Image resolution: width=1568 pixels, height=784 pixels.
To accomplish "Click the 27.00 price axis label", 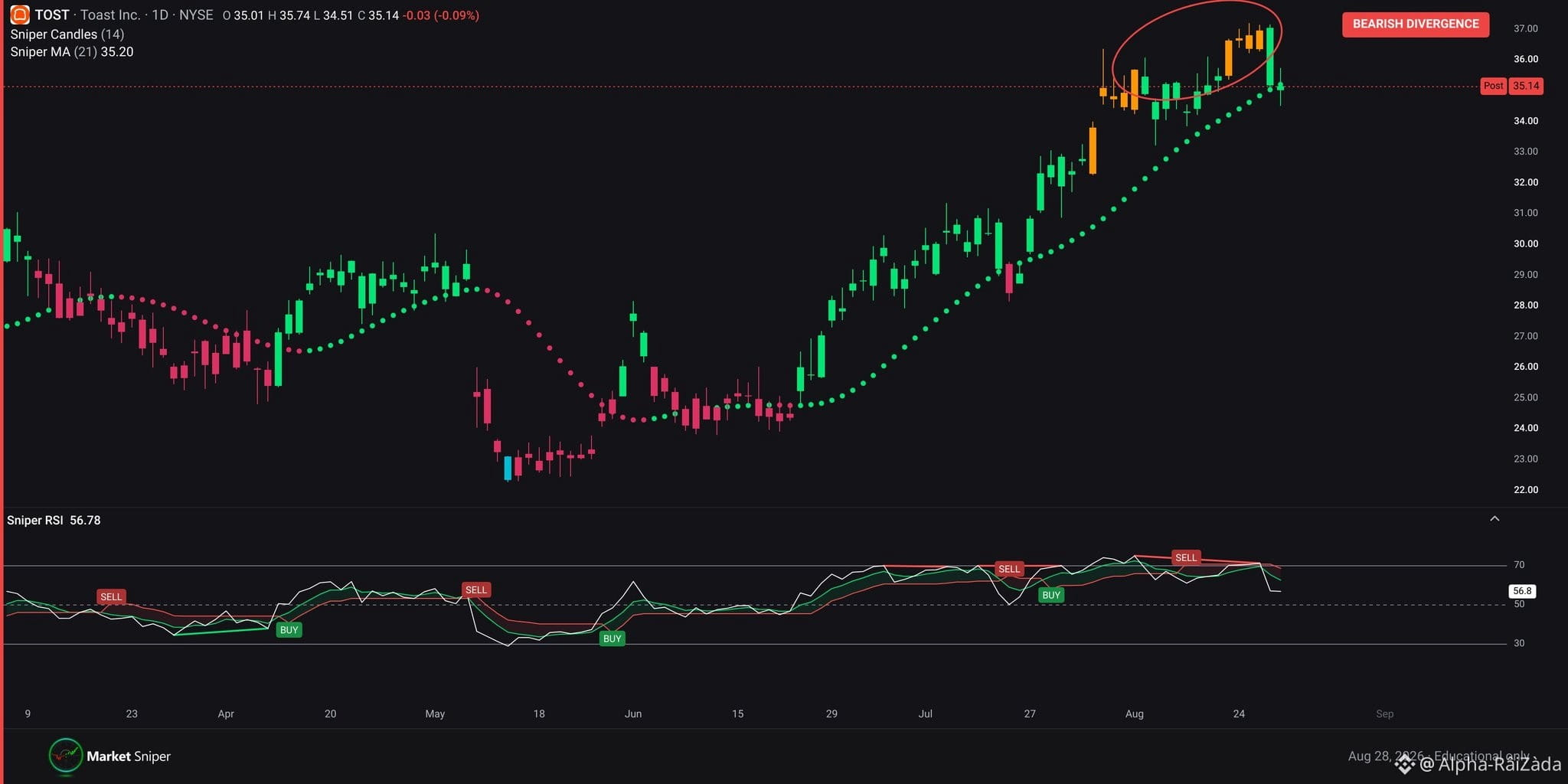I will pyautogui.click(x=1525, y=336).
